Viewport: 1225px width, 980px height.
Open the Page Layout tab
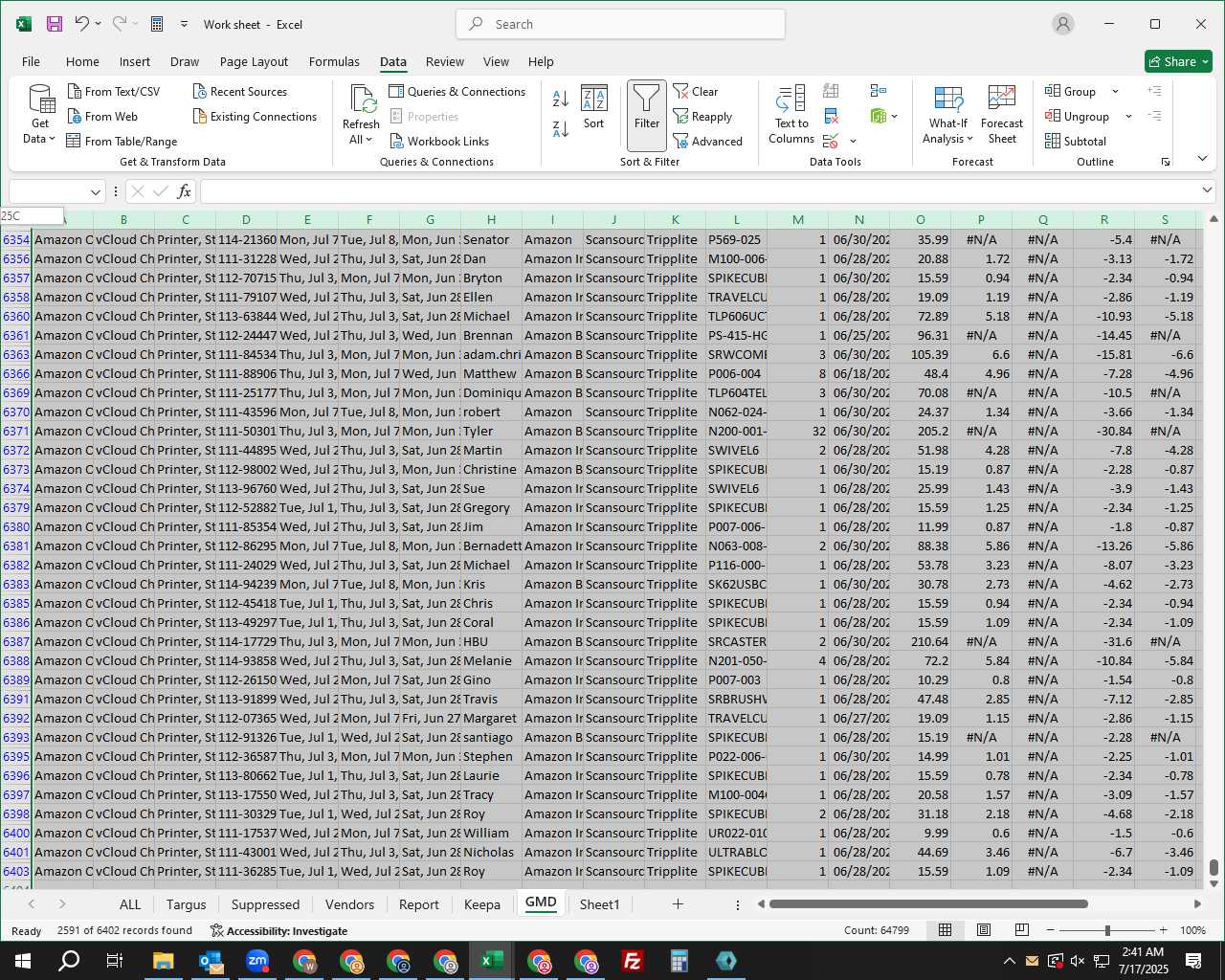pyautogui.click(x=254, y=61)
